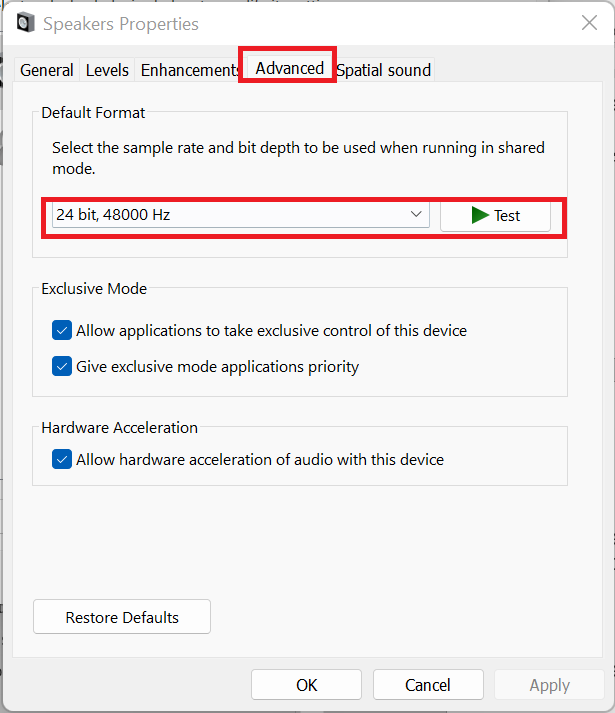Switch to the Spatial sound tab
This screenshot has height=713, width=615.
(383, 70)
